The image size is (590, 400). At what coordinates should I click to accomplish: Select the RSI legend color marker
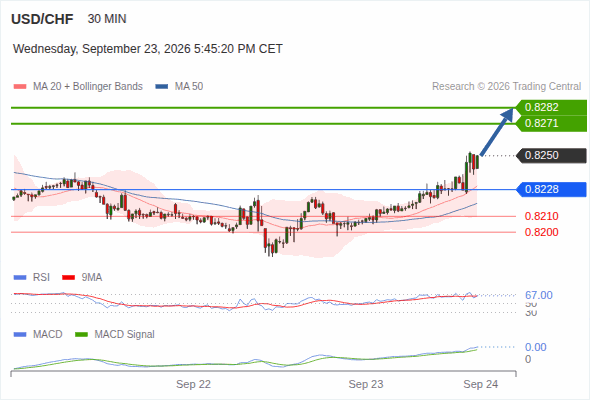point(20,278)
